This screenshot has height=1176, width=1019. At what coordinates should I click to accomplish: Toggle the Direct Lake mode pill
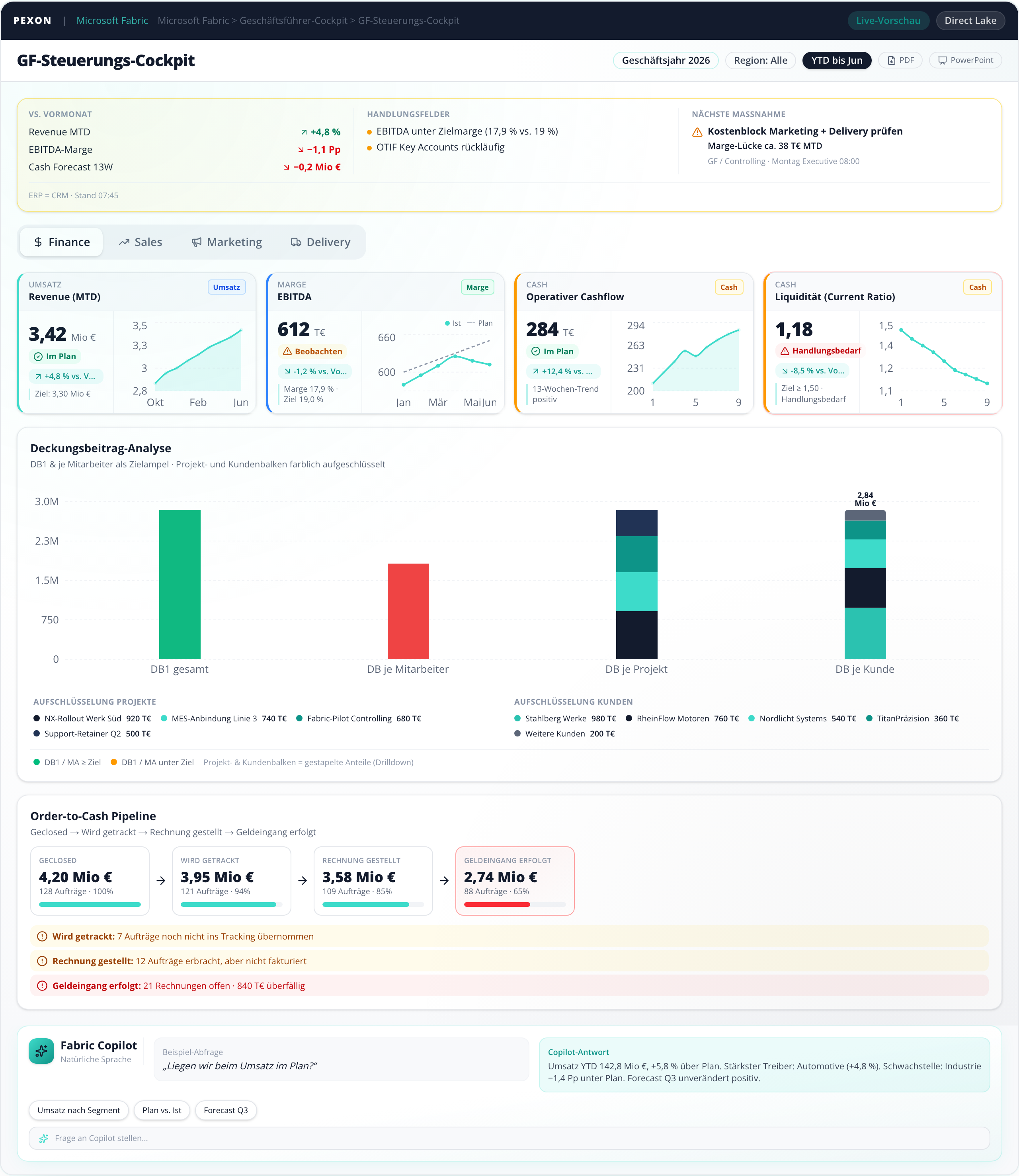point(970,20)
